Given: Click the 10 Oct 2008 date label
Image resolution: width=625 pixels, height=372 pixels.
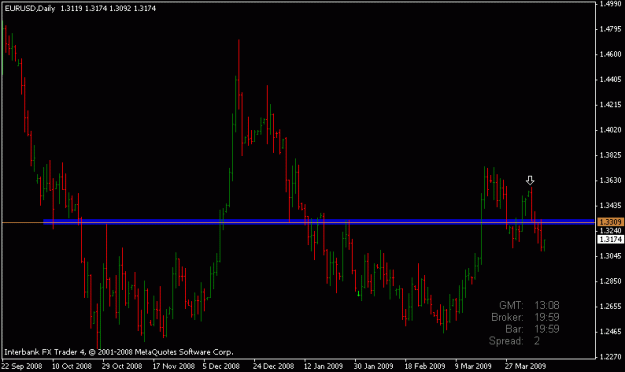Looking at the screenshot, I should pyautogui.click(x=72, y=366).
